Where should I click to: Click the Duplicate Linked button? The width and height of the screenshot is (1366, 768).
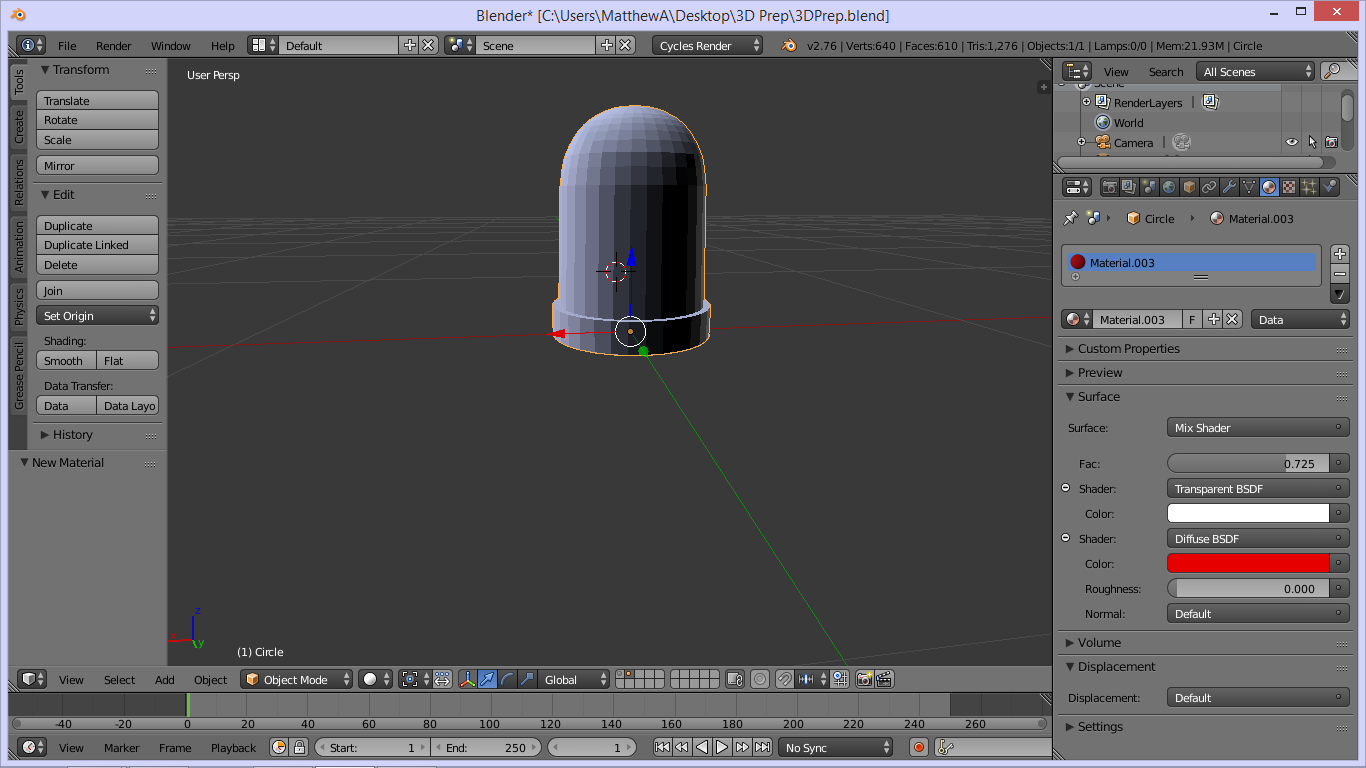[98, 244]
